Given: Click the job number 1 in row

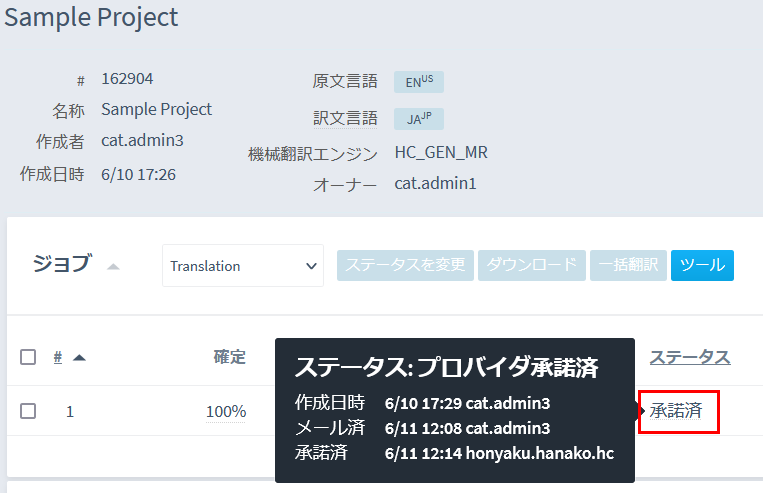Looking at the screenshot, I should click(70, 411).
